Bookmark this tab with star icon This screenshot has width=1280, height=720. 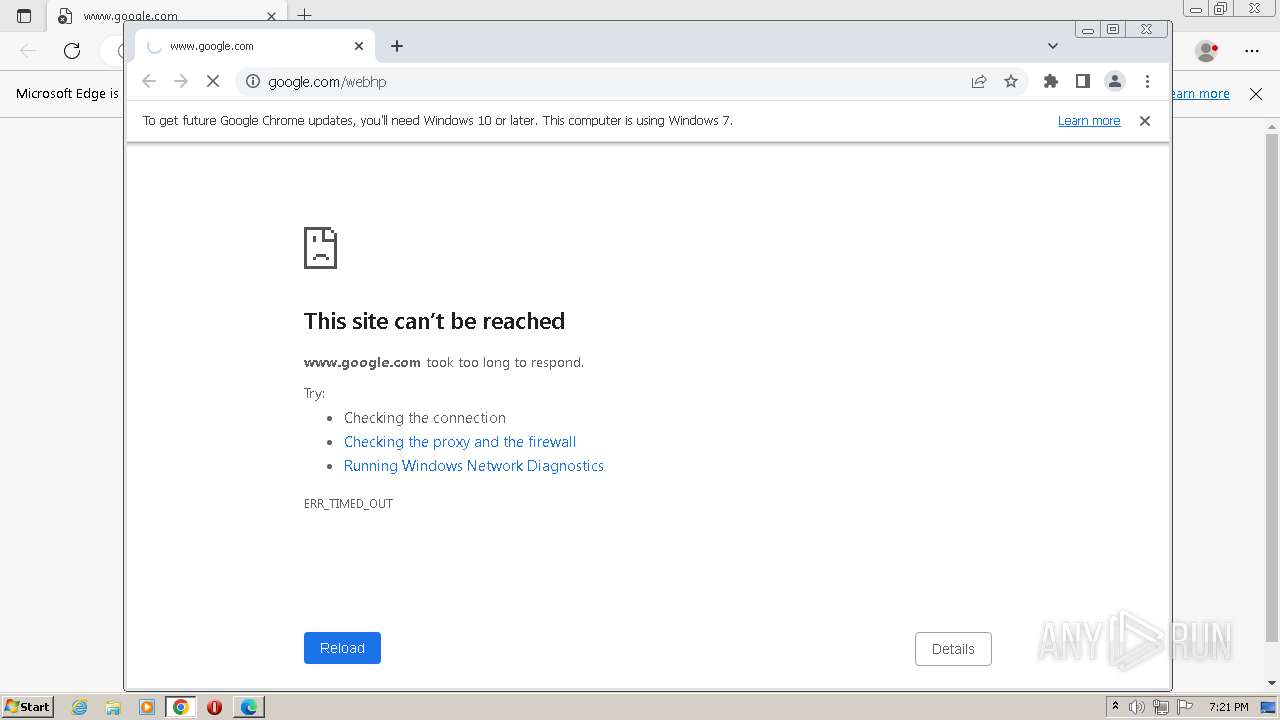click(x=1011, y=82)
